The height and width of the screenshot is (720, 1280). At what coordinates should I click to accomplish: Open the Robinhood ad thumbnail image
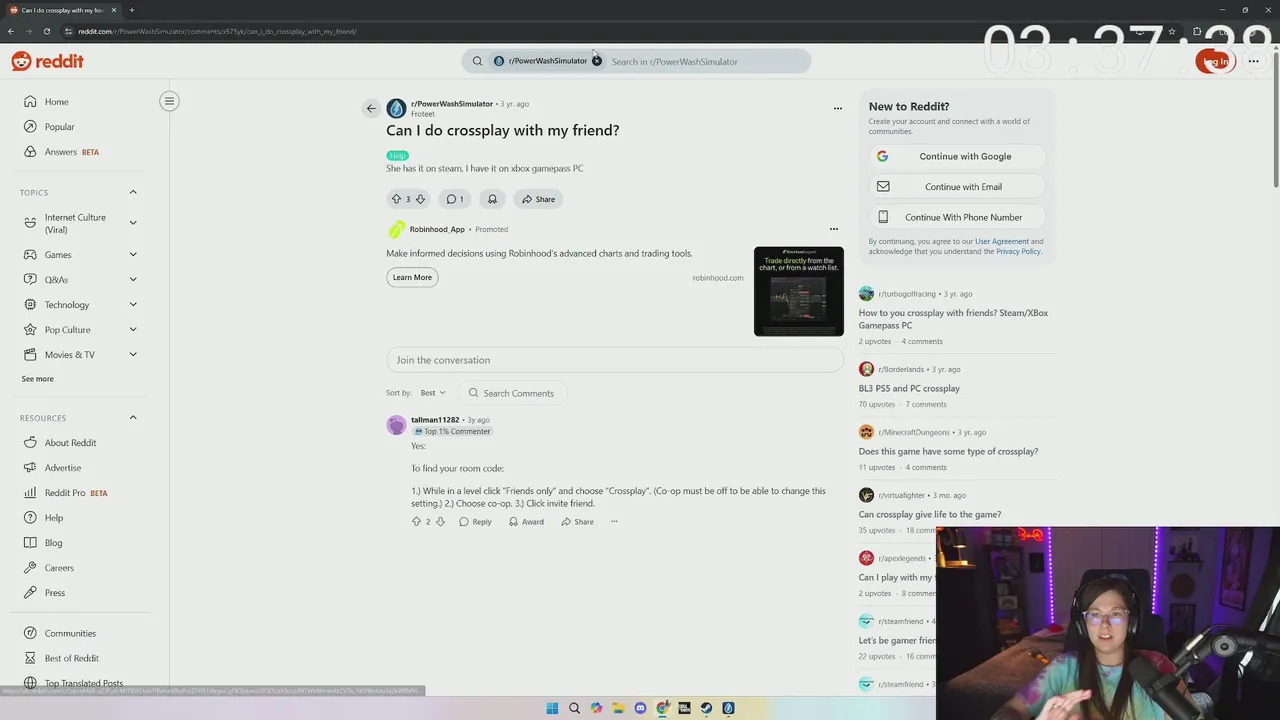coord(799,291)
